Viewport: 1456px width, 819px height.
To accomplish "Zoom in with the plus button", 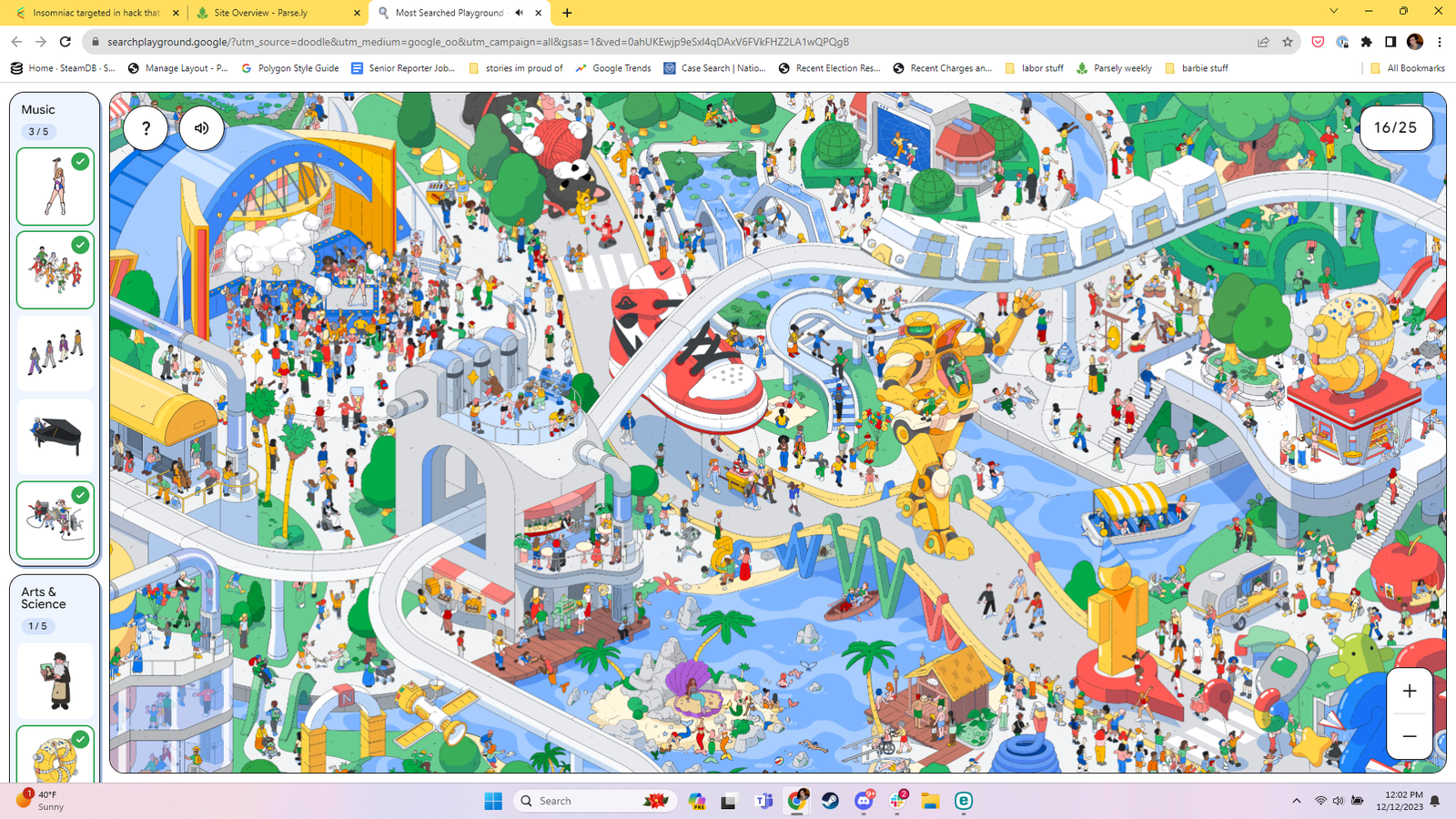I will click(1409, 692).
